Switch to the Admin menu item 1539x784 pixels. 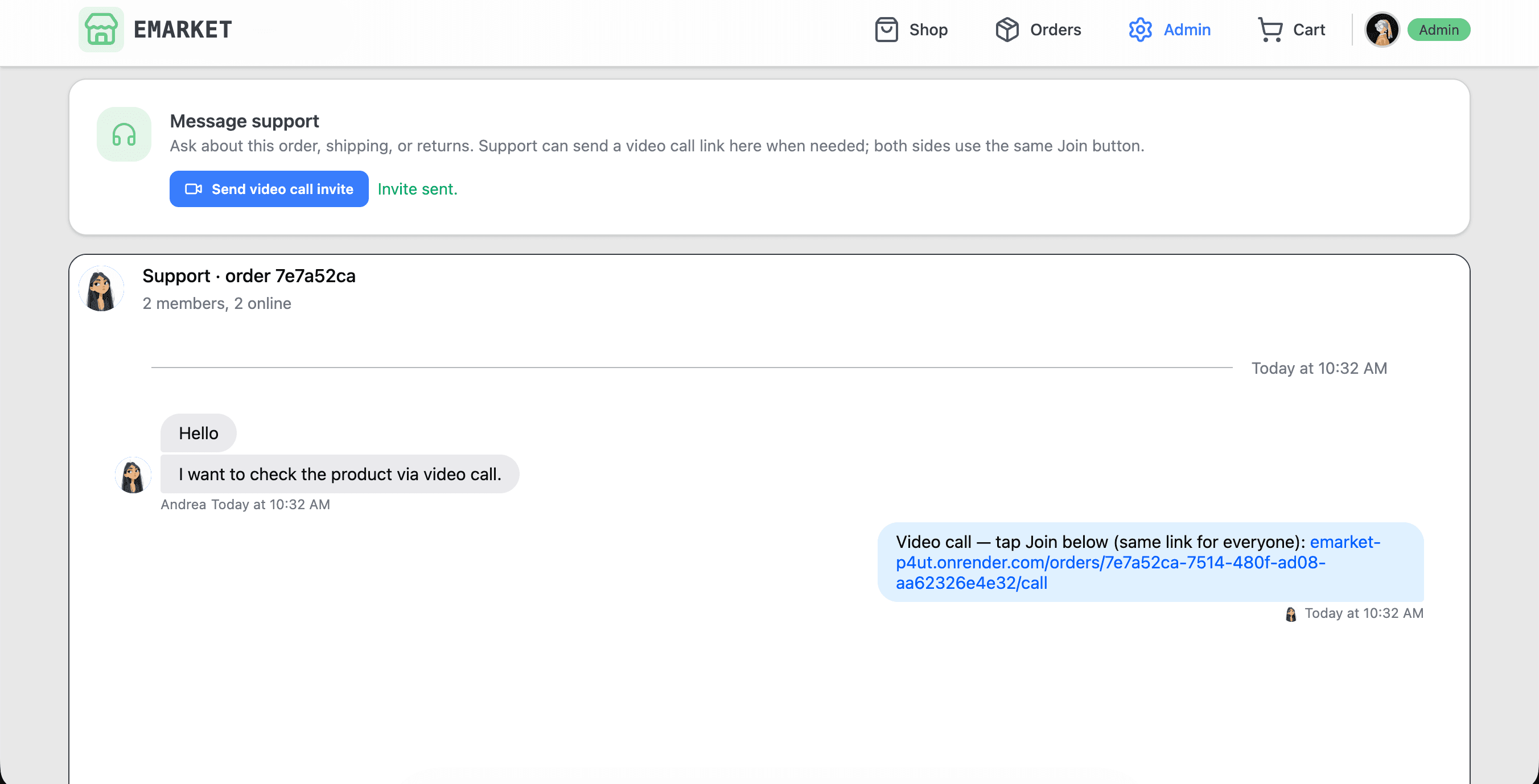1170,29
